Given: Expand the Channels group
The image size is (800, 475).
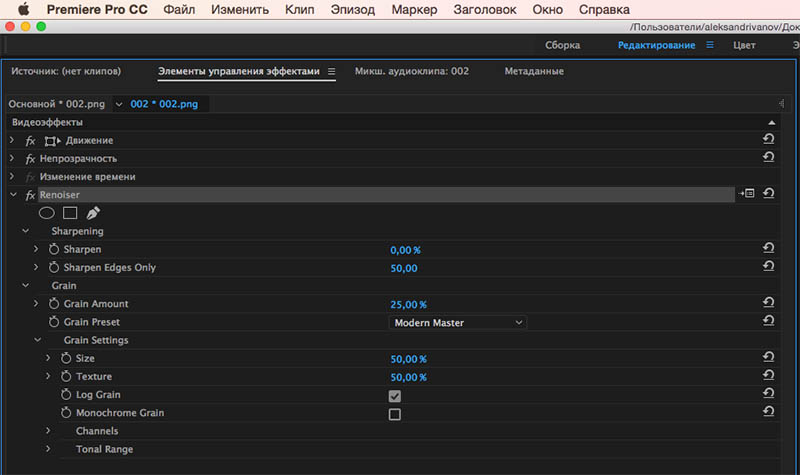Looking at the screenshot, I should 48,431.
